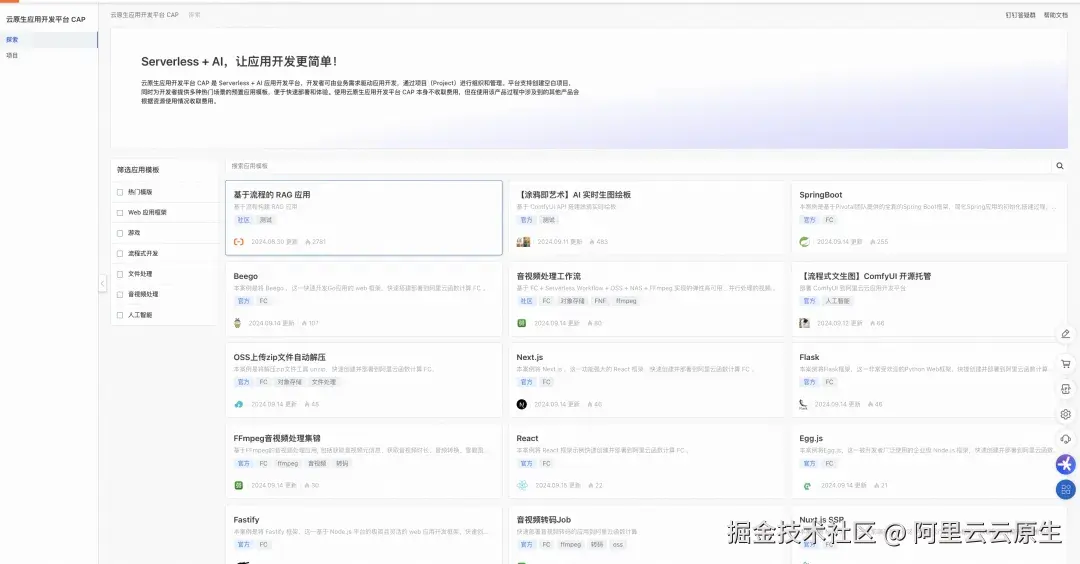Click the pencil edit icon in floating sidebar
This screenshot has width=1080, height=564.
point(1066,334)
